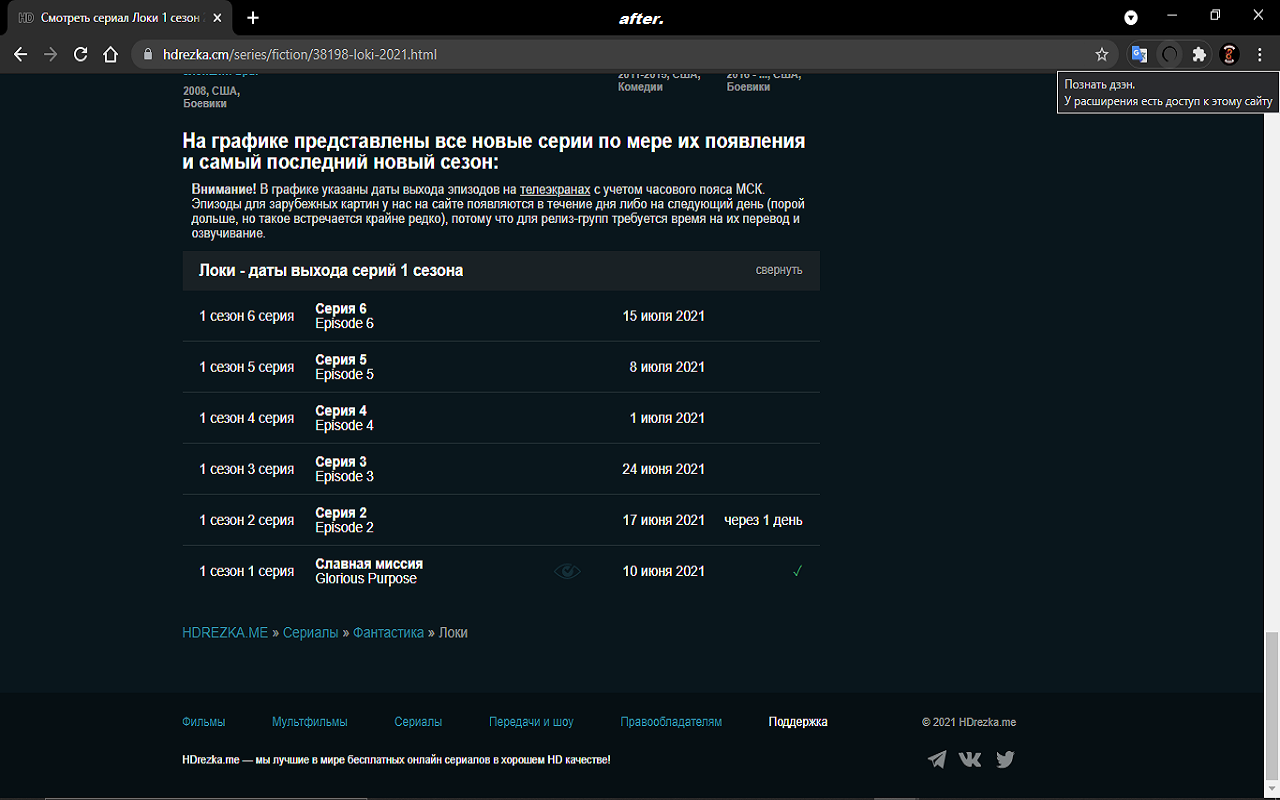Follow the телеэкранах link
1280x800 pixels.
(x=555, y=189)
